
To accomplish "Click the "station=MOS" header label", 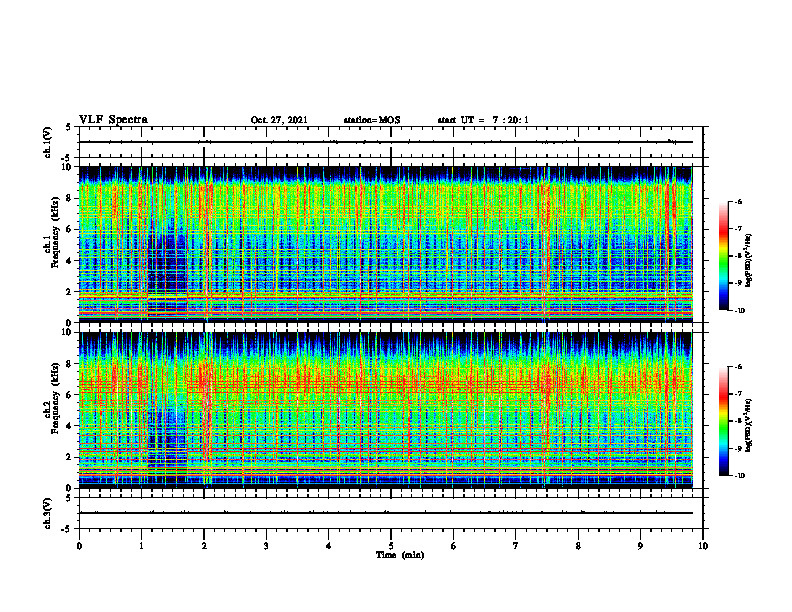I will (372, 120).
